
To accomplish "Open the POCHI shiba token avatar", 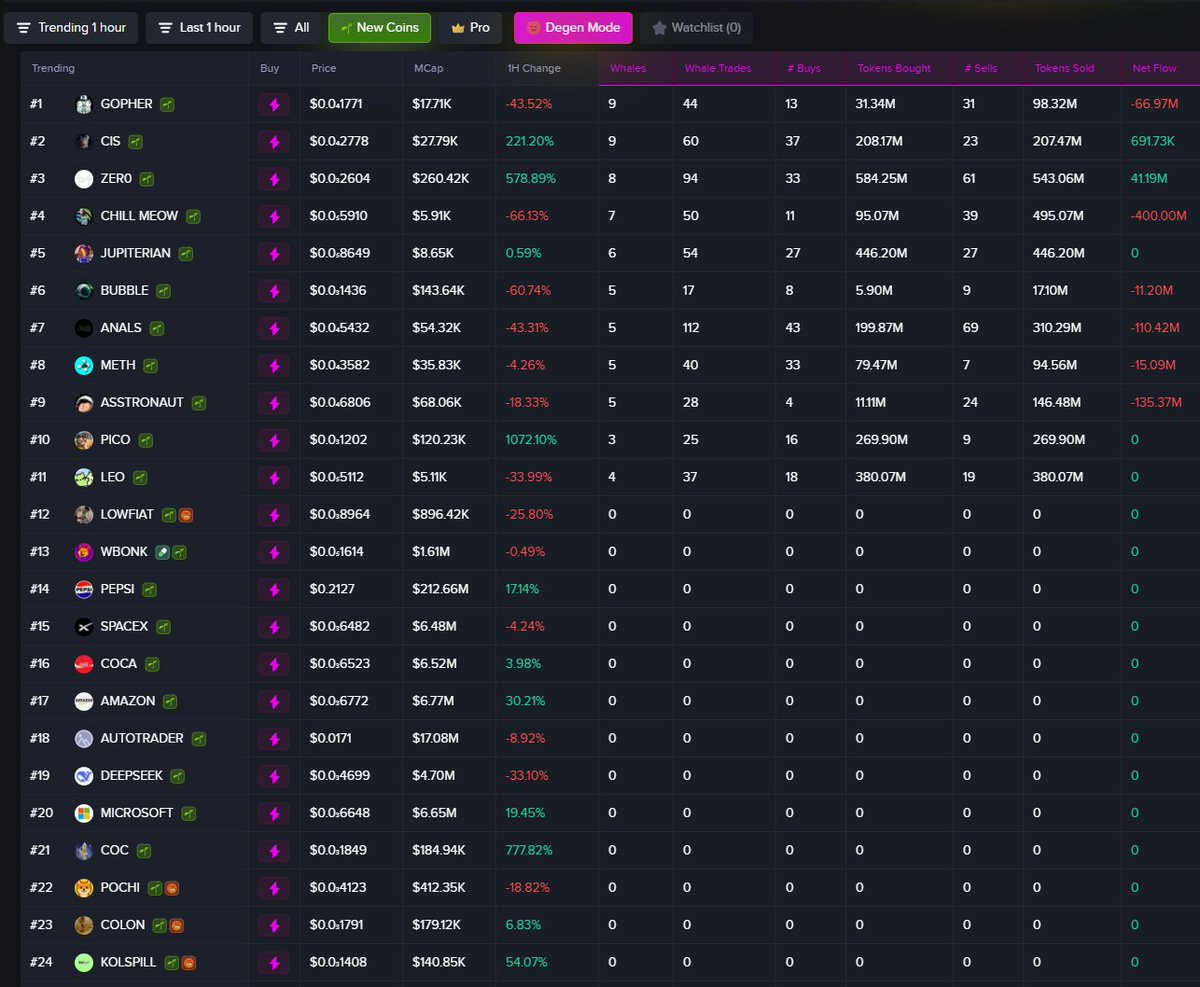I will point(84,888).
